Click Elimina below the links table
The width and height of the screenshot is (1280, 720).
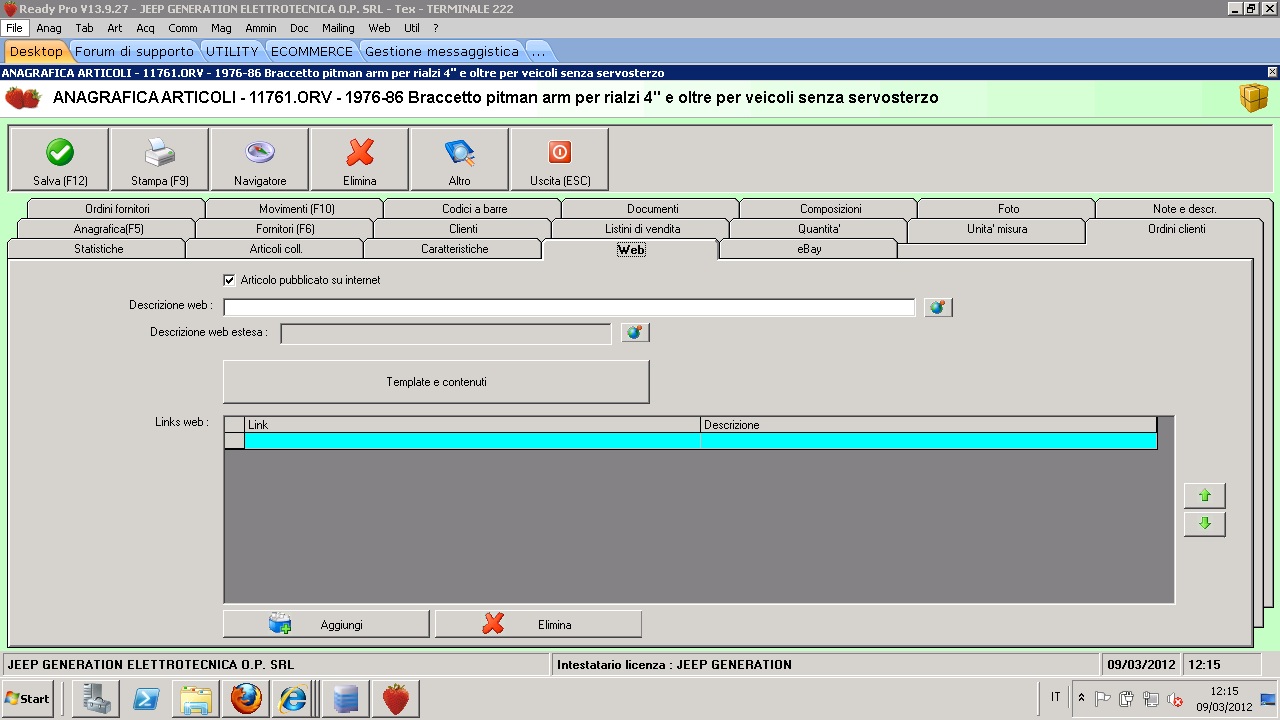coord(538,625)
